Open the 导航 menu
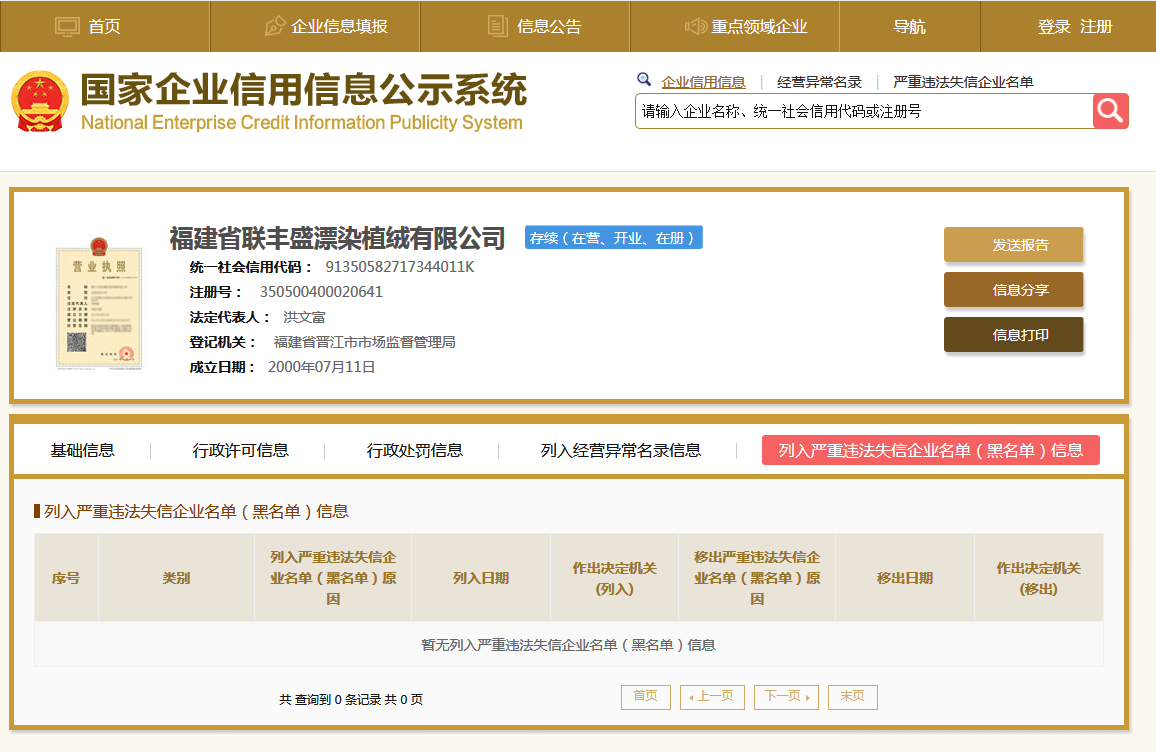1156x752 pixels. tap(909, 27)
